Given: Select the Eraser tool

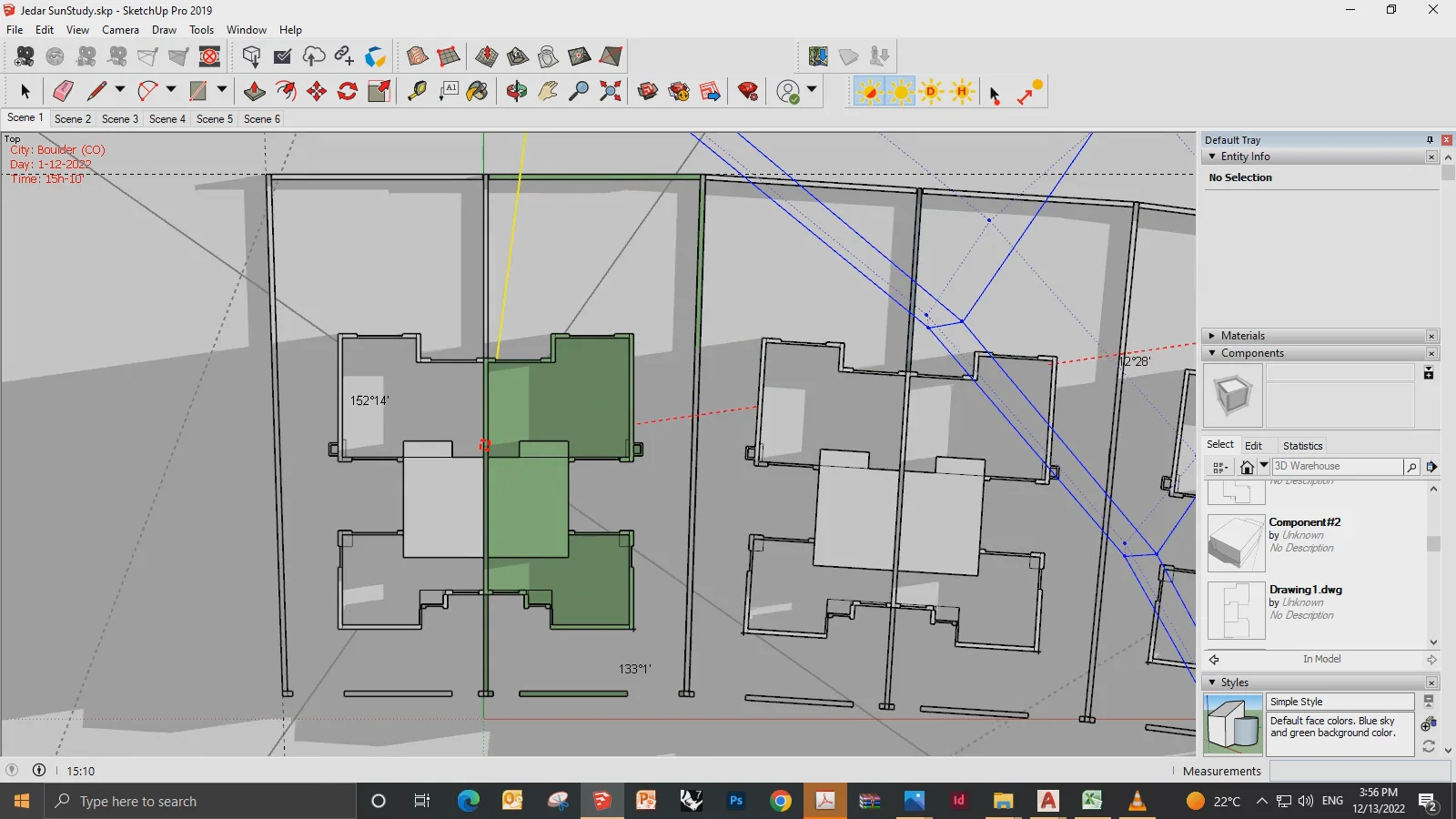Looking at the screenshot, I should (x=63, y=91).
